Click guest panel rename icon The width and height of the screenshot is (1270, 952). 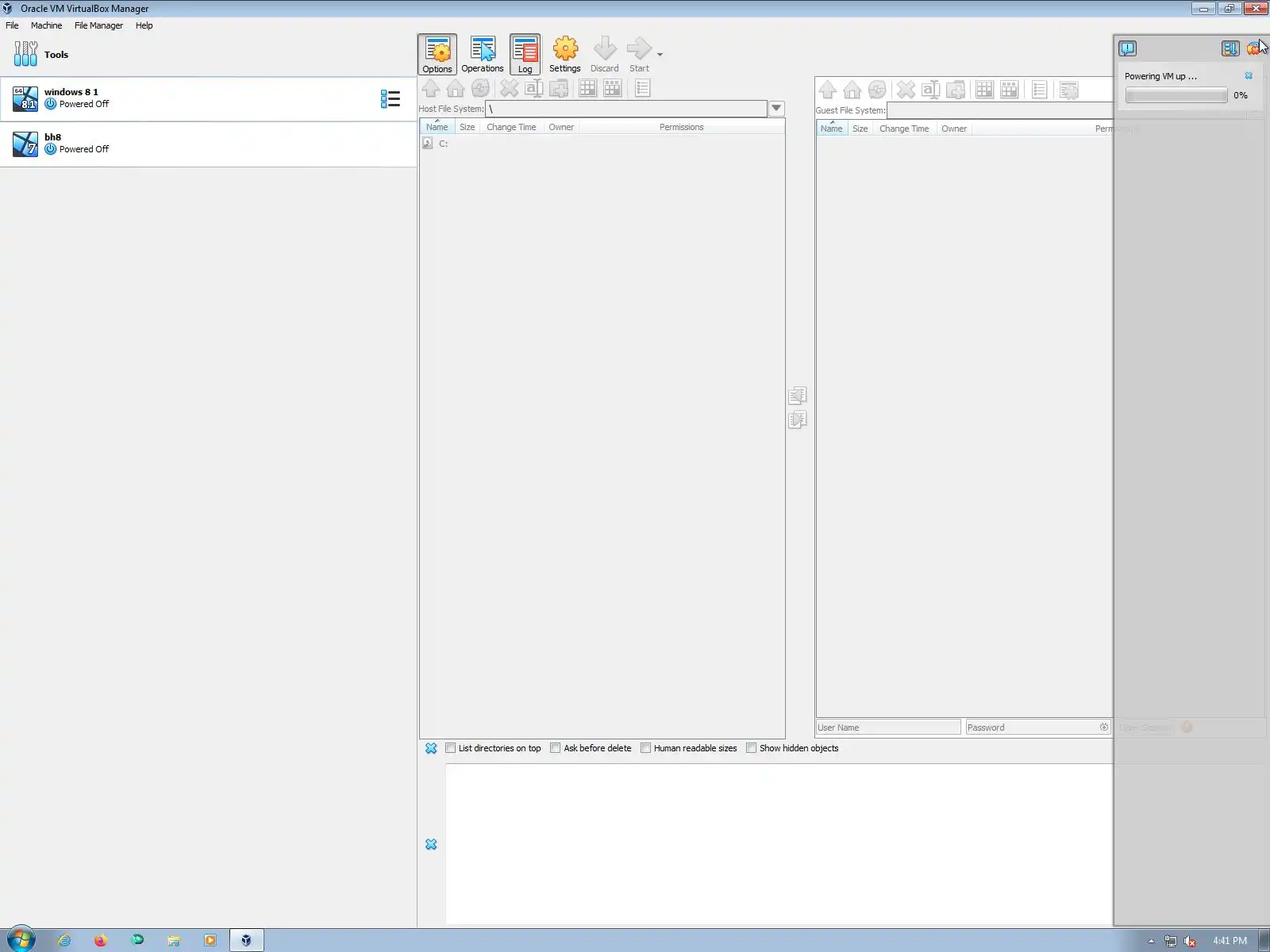pyautogui.click(x=930, y=90)
